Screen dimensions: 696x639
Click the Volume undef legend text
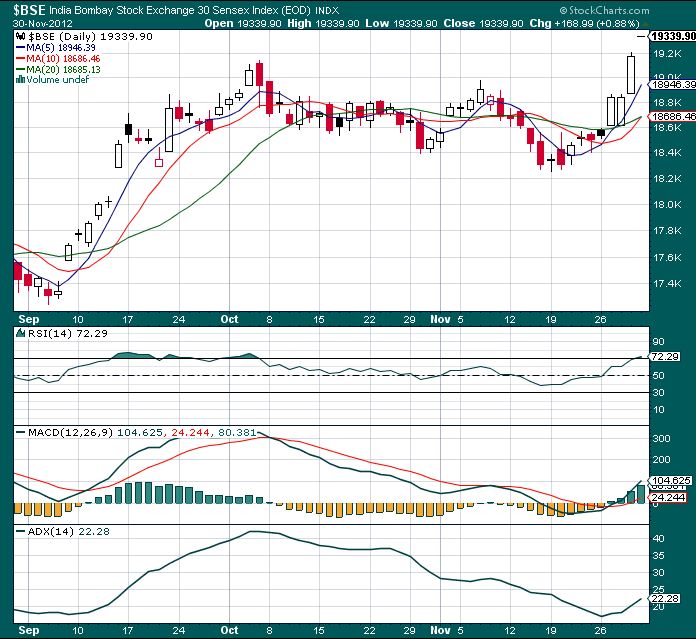pyautogui.click(x=58, y=80)
